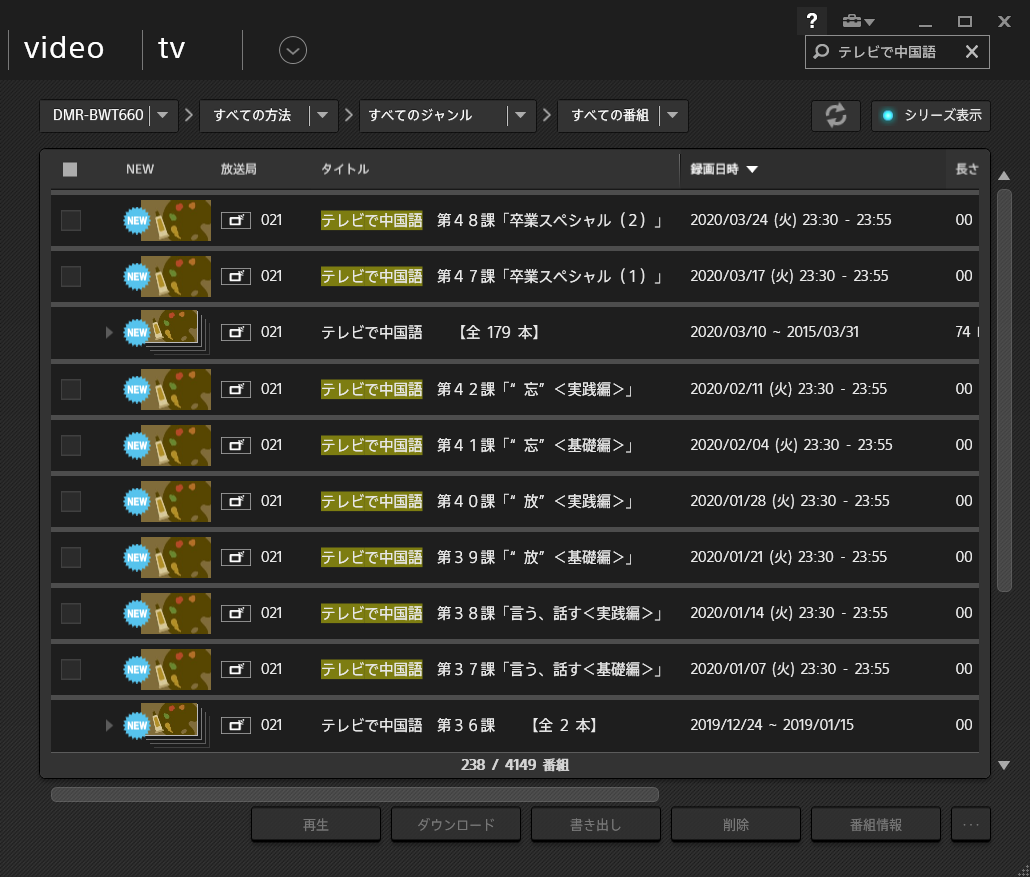Click the NEW badge on lesson 48 row
This screenshot has width=1030, height=877.
coord(136,221)
